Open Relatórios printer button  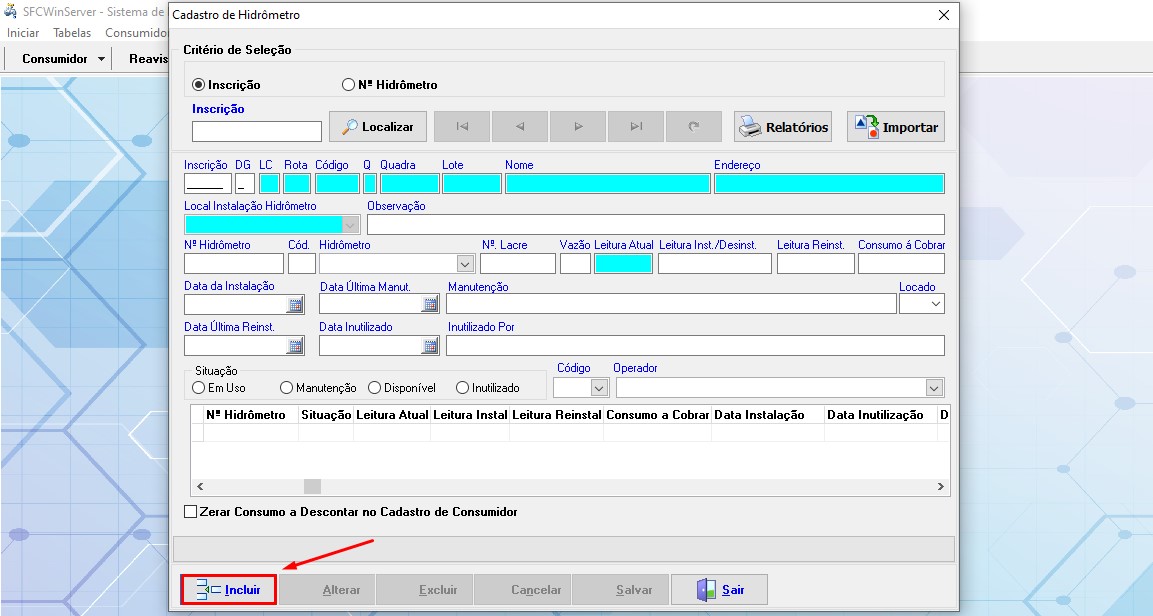coord(784,127)
